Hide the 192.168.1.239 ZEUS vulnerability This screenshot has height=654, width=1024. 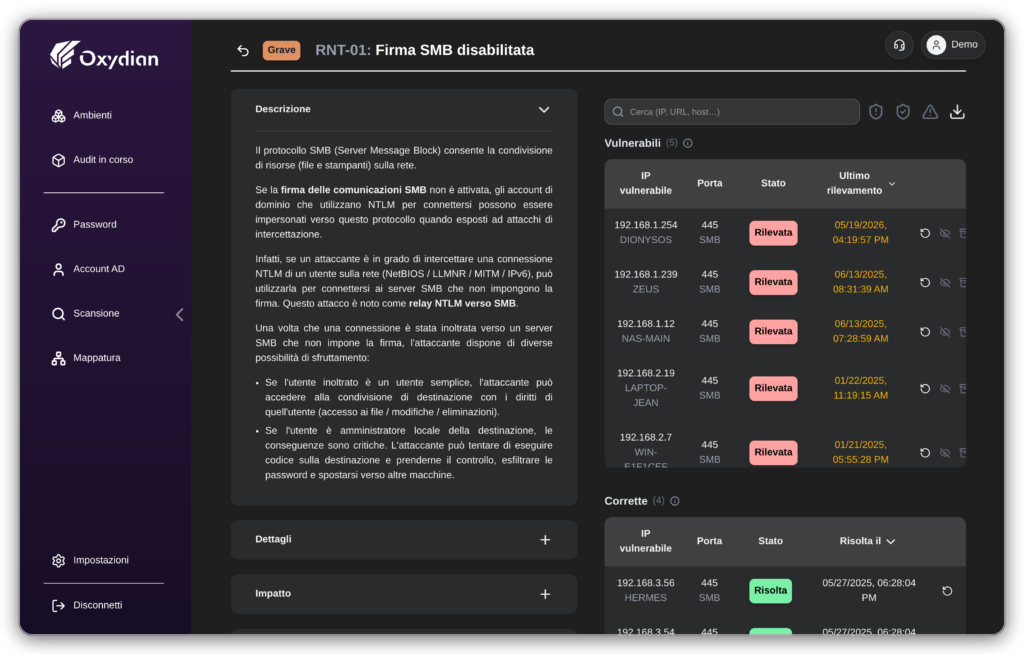[x=944, y=282]
